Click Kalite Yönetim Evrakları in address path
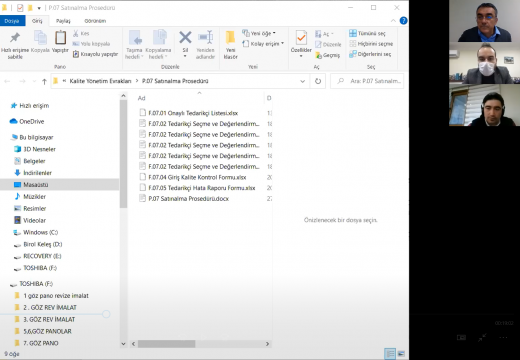This screenshot has height=360, width=520. [x=100, y=81]
